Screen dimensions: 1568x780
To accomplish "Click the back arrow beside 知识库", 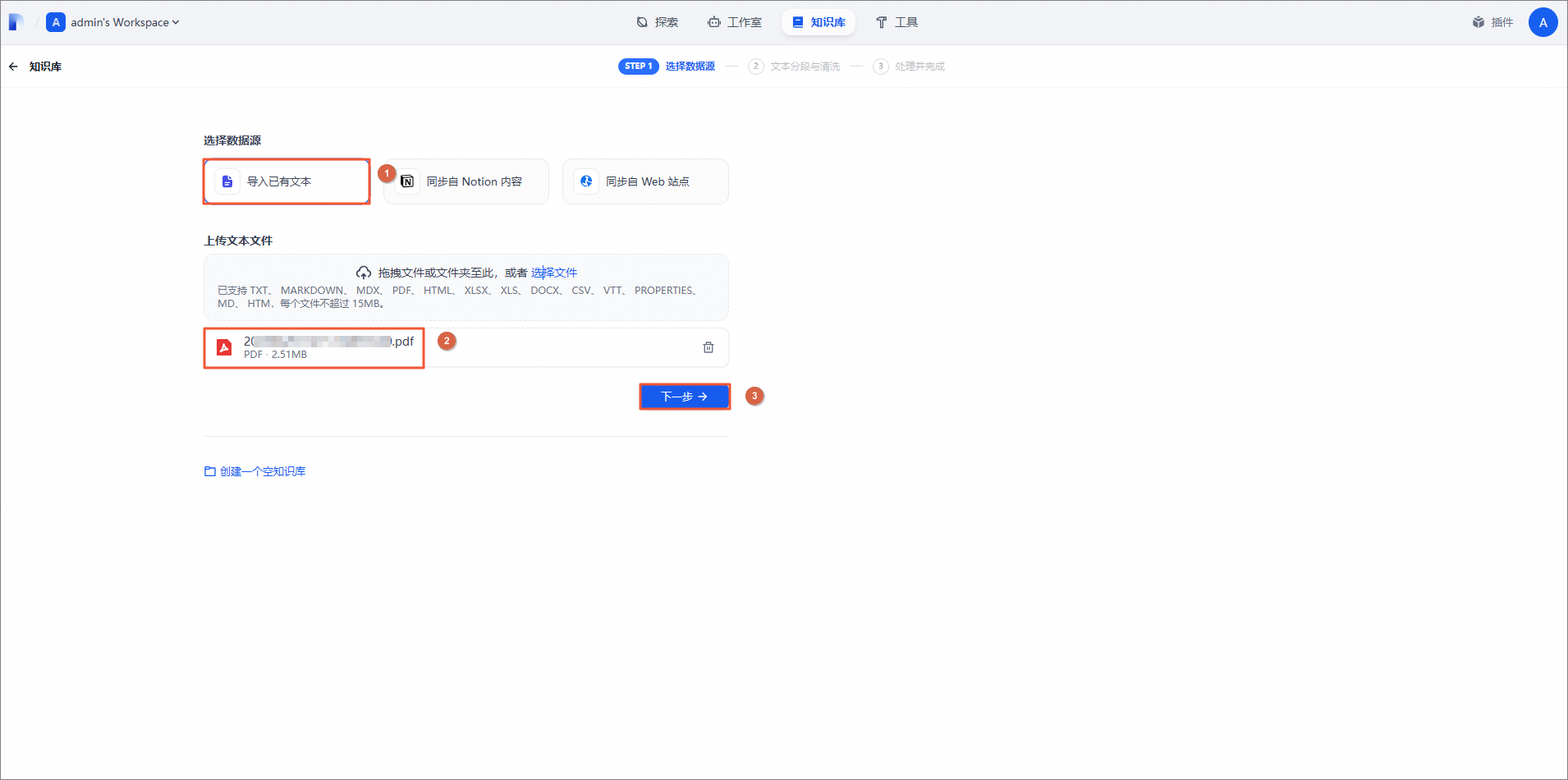I will point(13,67).
